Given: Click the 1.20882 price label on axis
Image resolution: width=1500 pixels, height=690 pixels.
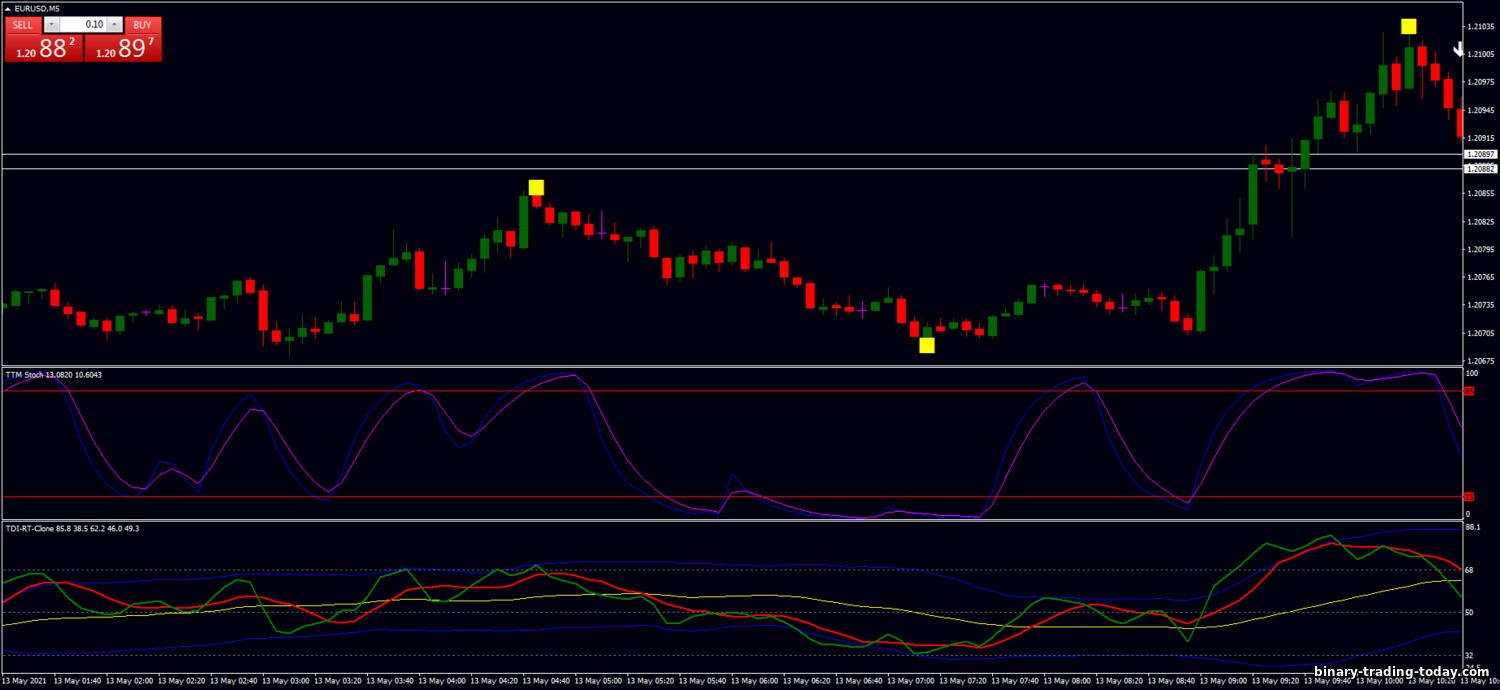Looking at the screenshot, I should [x=1480, y=169].
